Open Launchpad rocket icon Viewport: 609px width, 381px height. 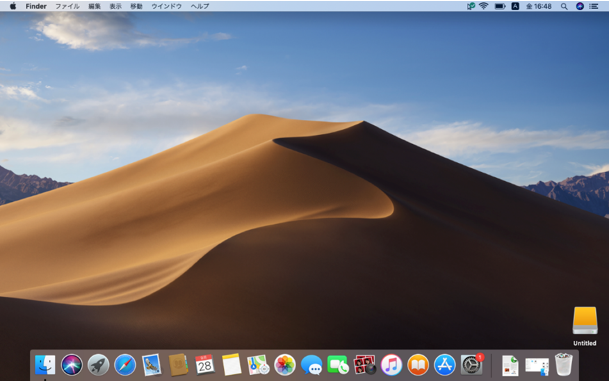coord(98,365)
